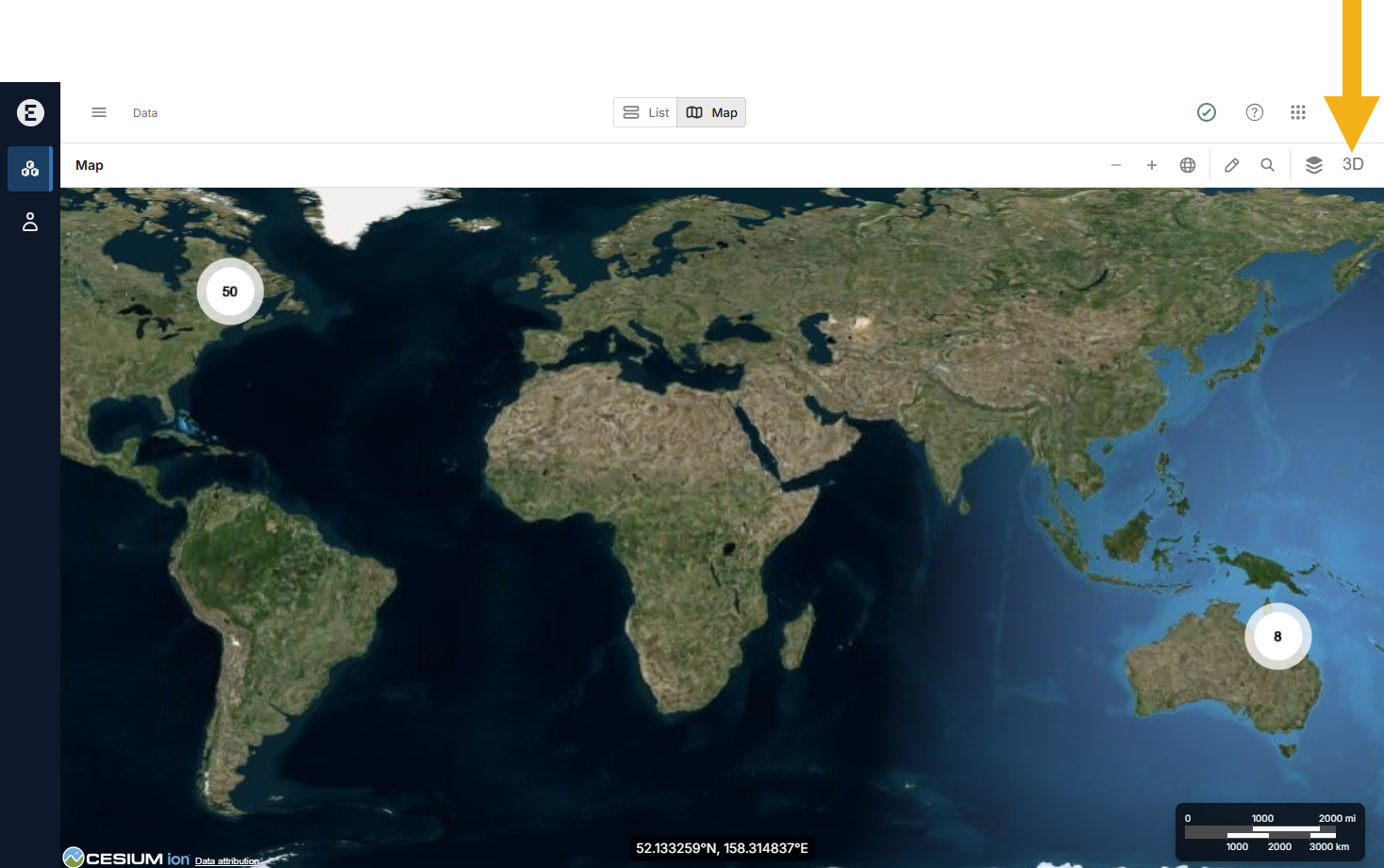
Task: Click the Map panel heading
Action: point(90,165)
